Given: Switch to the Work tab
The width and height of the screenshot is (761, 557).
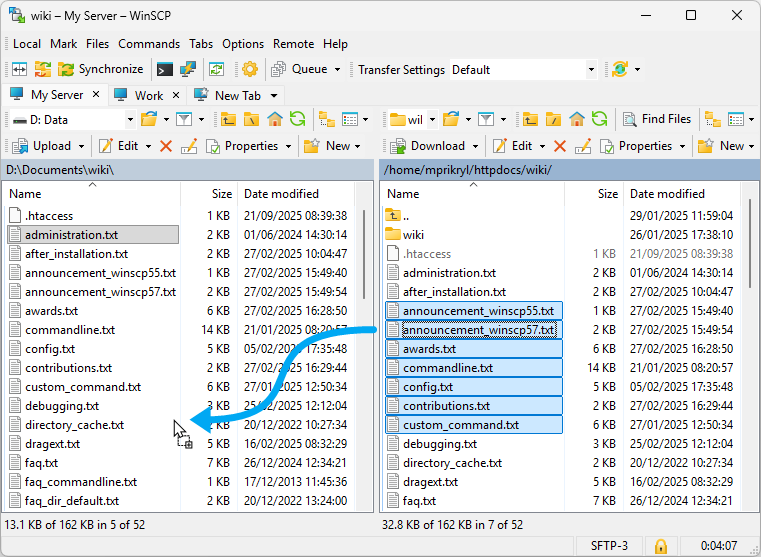Looking at the screenshot, I should (148, 95).
